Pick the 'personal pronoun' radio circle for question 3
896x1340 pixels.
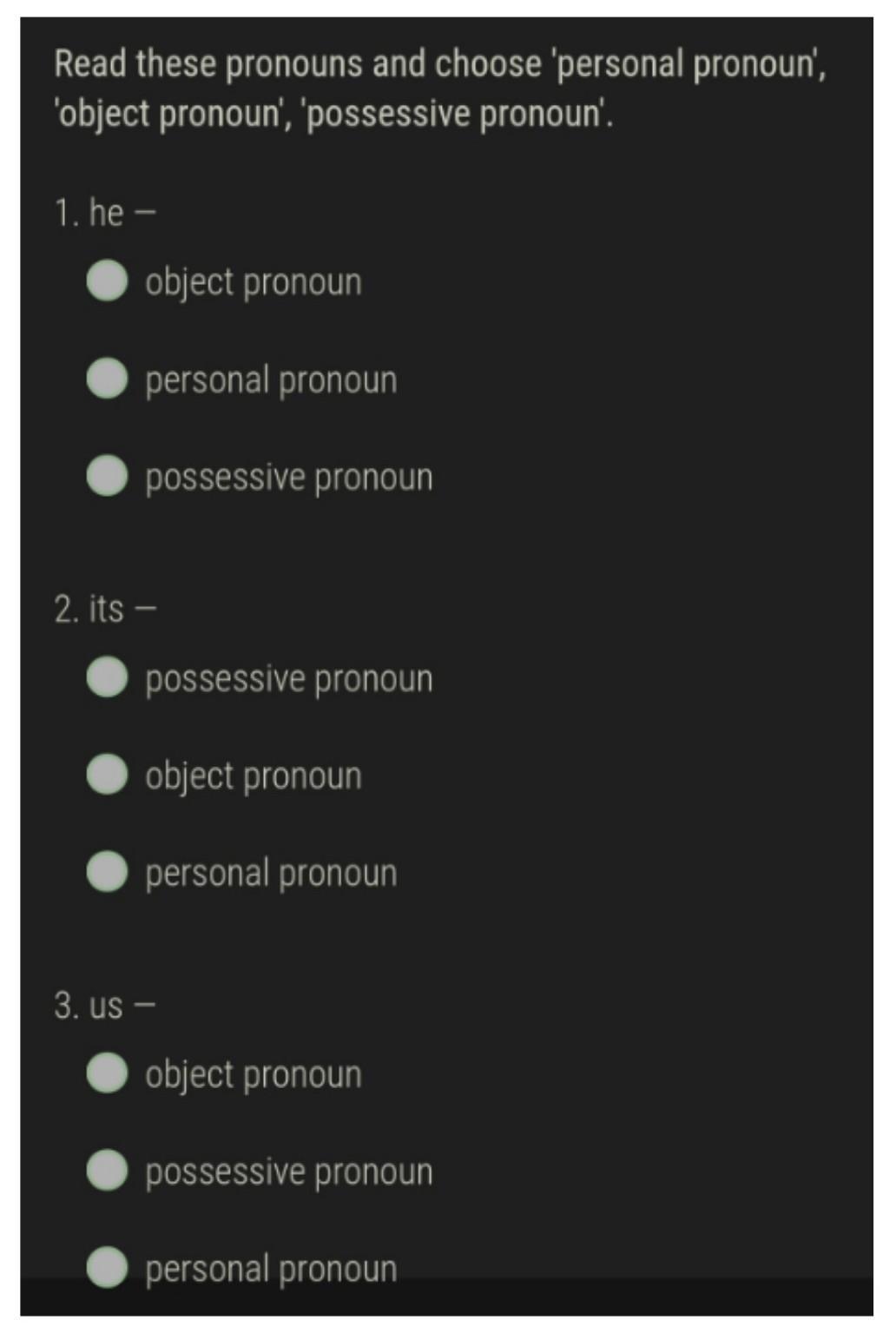[x=107, y=1267]
